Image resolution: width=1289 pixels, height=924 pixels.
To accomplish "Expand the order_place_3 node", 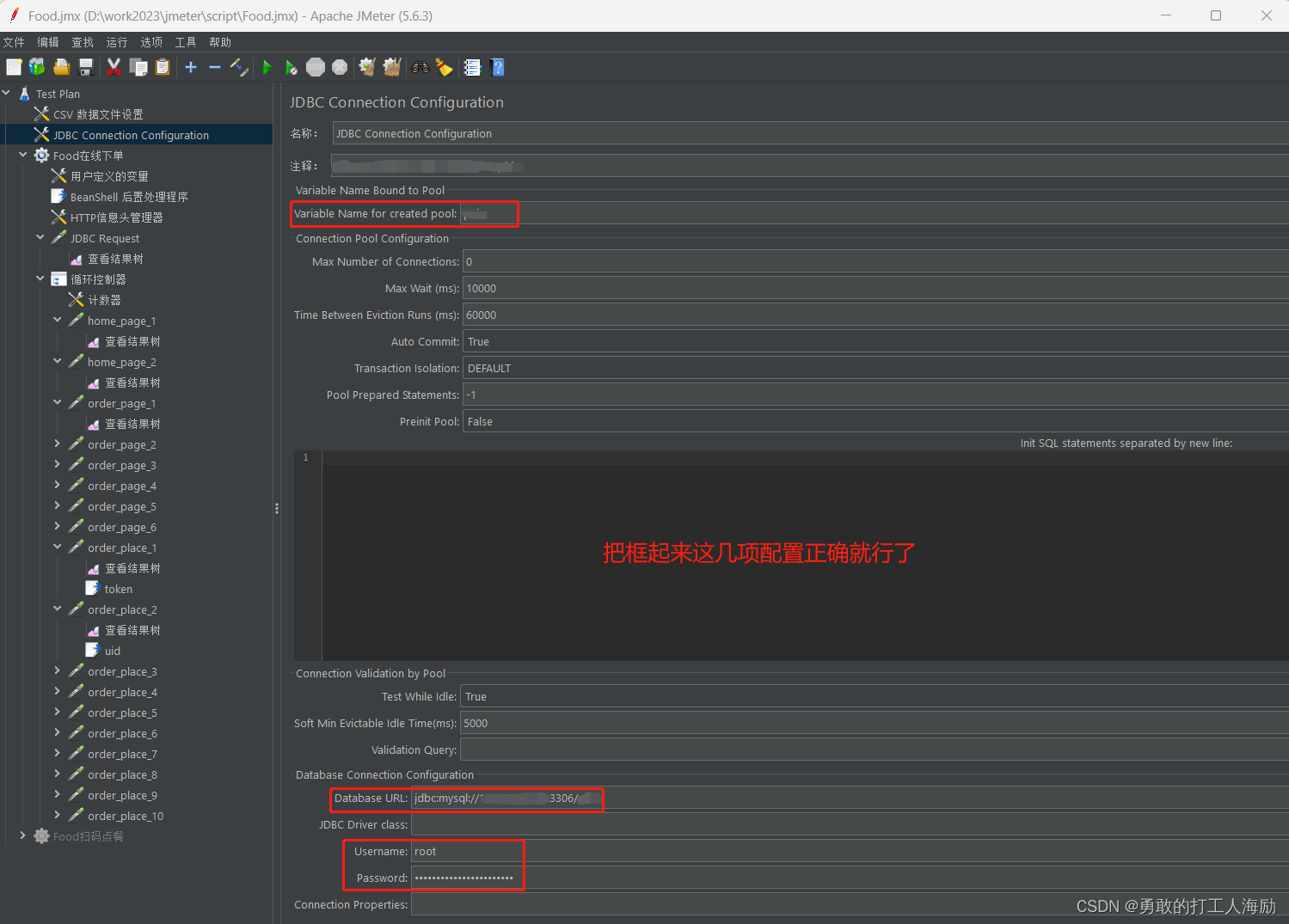I will [58, 670].
